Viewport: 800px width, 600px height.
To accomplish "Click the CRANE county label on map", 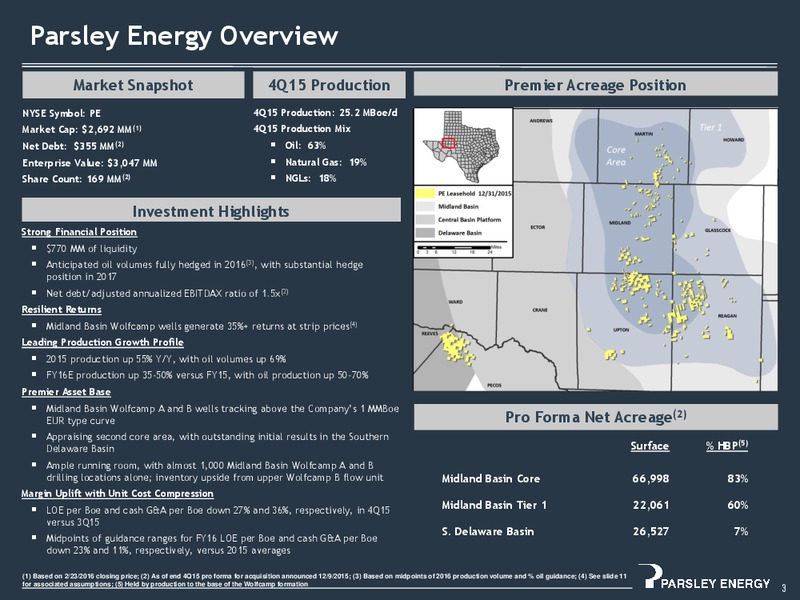I will [x=540, y=310].
